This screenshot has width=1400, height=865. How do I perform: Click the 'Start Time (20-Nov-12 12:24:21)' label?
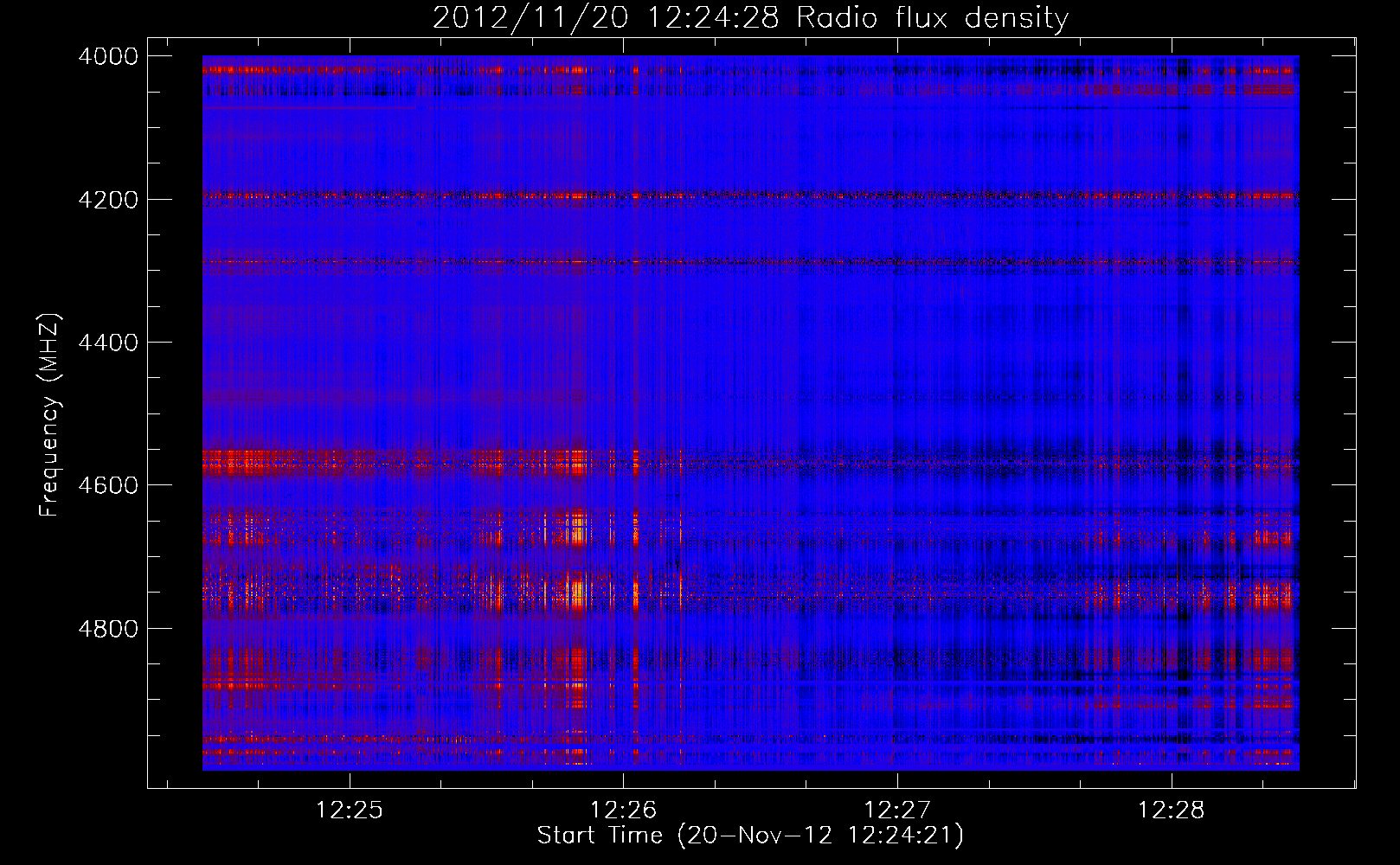point(750,836)
